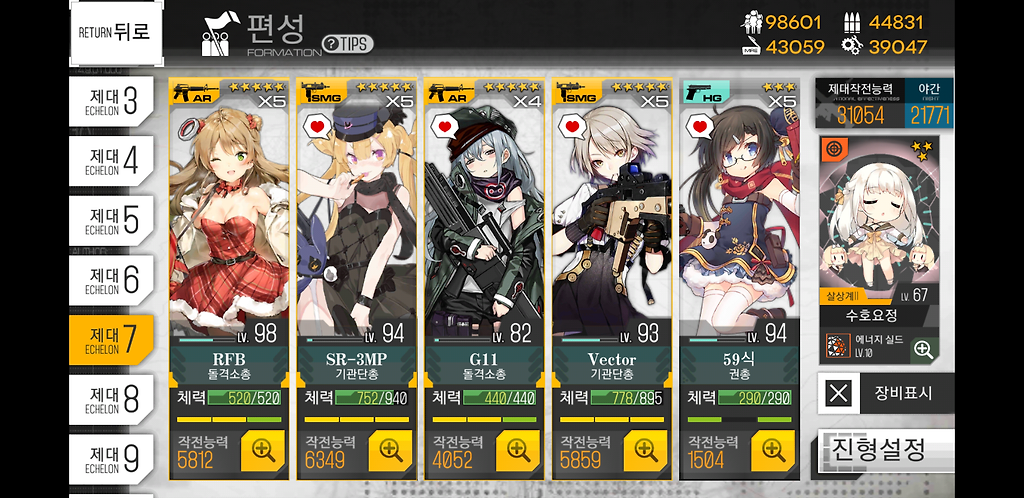The image size is (1024, 498).
Task: Open the 진형설정 formation settings button
Action: click(886, 449)
